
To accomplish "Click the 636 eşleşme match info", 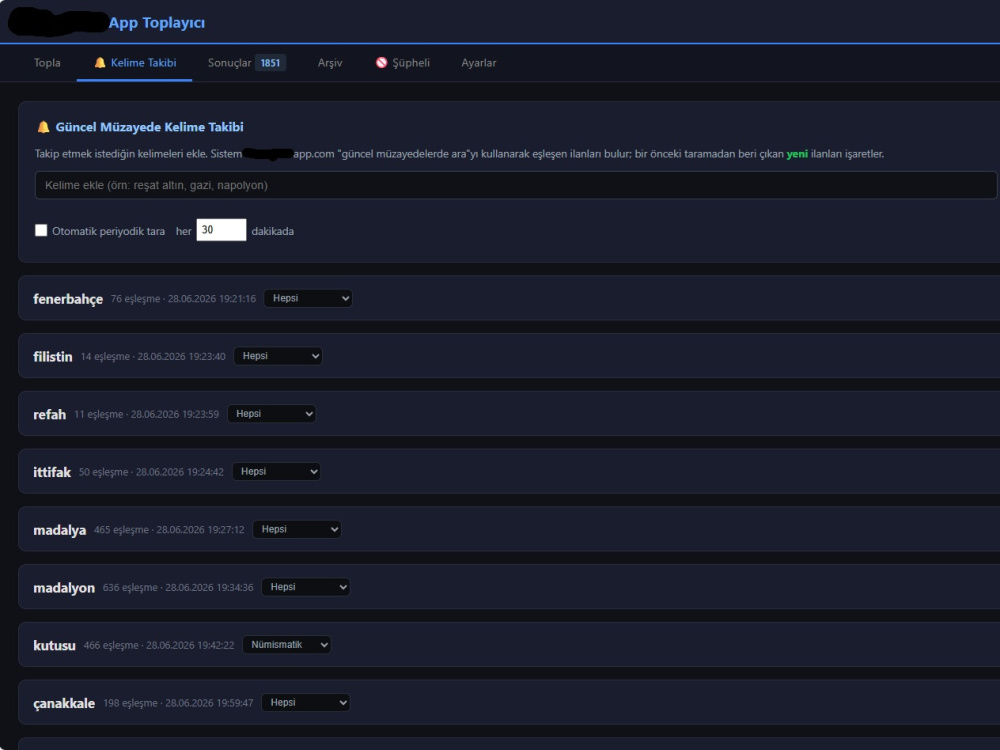I will [x=178, y=587].
